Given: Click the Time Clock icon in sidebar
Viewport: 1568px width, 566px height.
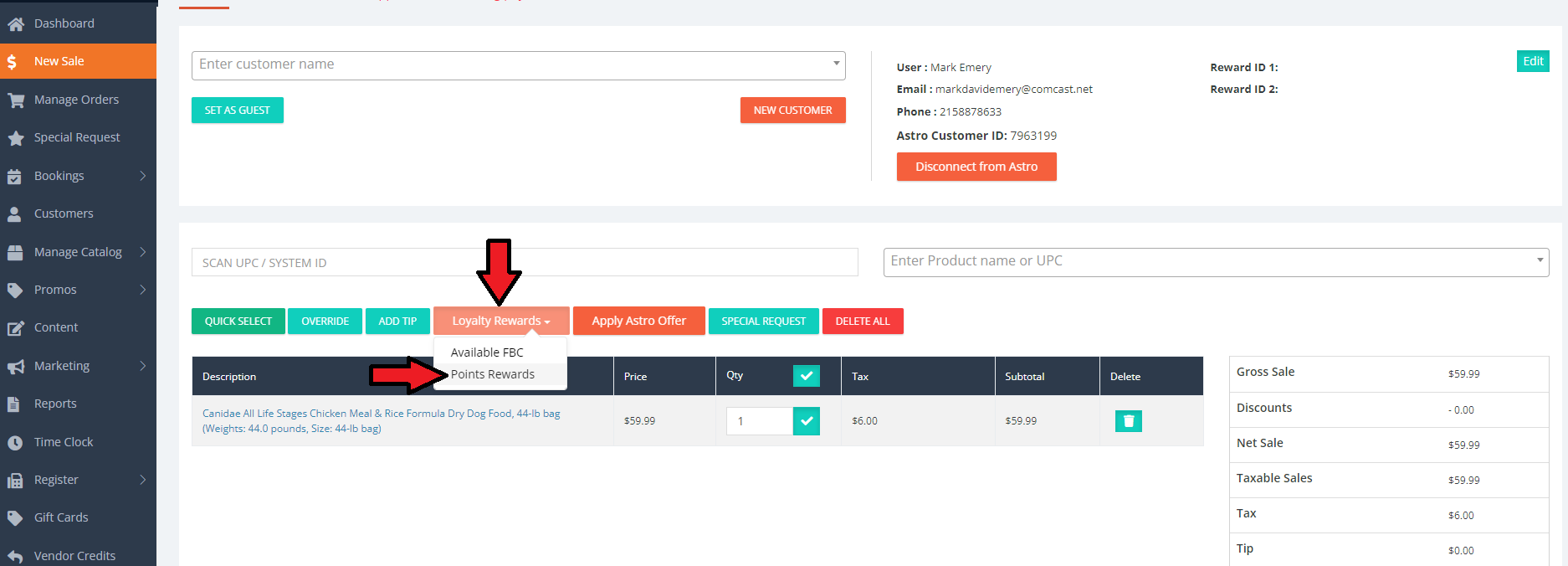Looking at the screenshot, I should pyautogui.click(x=15, y=443).
